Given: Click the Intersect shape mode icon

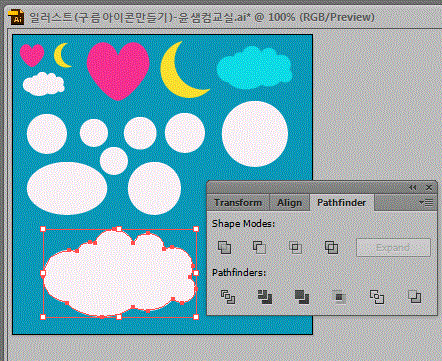Looking at the screenshot, I should [295, 247].
